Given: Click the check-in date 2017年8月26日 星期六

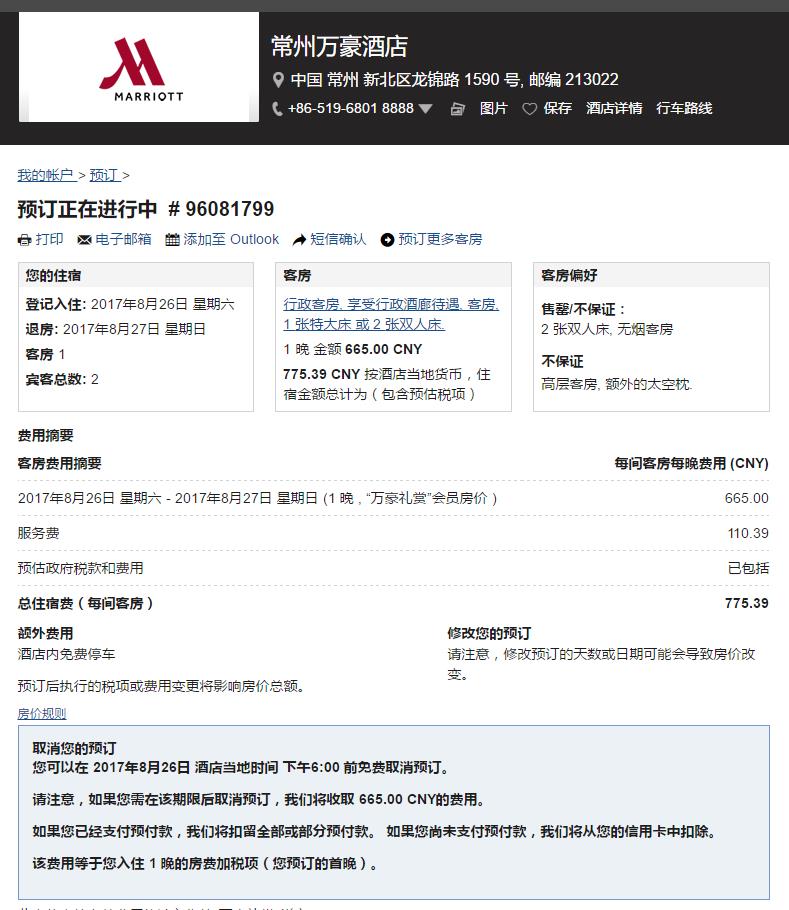Looking at the screenshot, I should tap(163, 304).
